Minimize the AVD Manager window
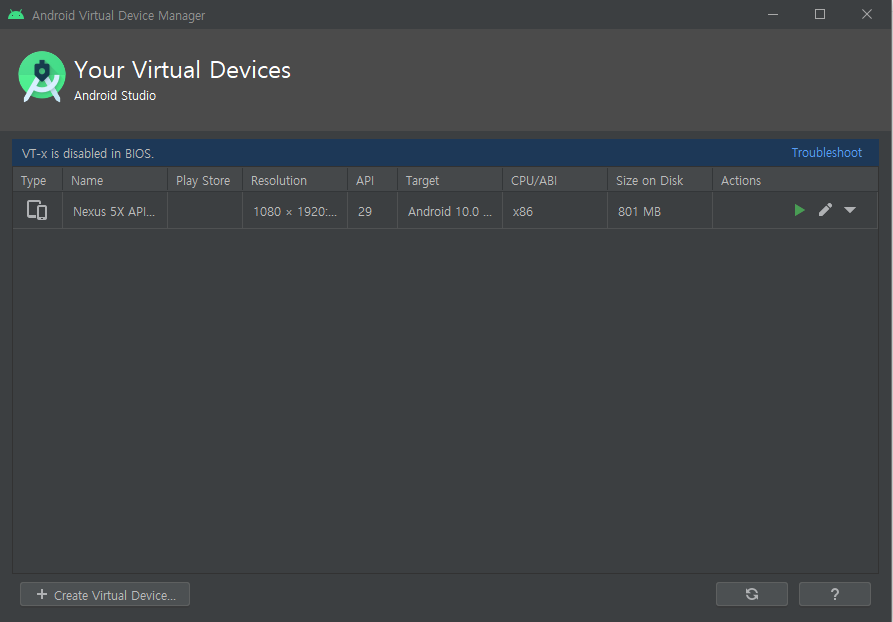 tap(773, 14)
